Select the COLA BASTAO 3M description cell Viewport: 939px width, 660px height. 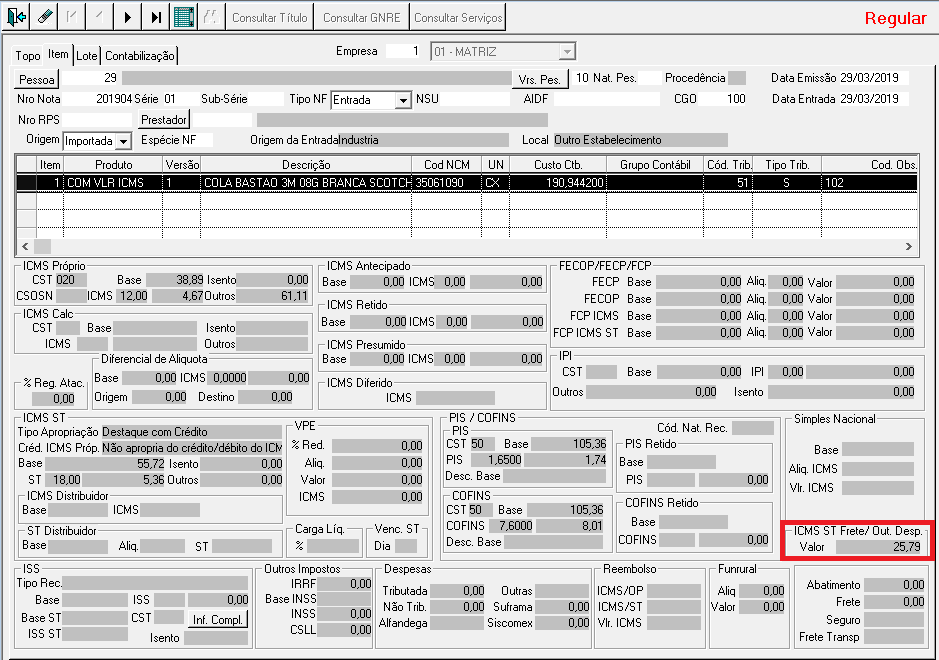pyautogui.click(x=306, y=183)
